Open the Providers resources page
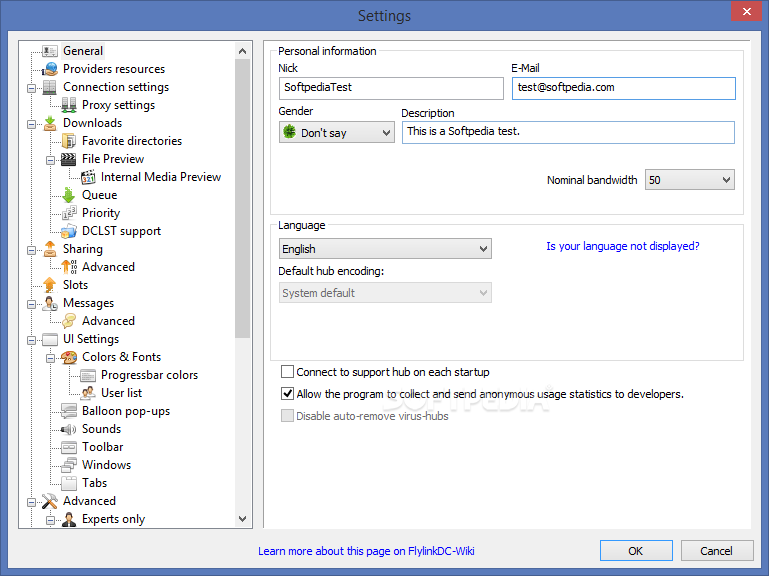769x576 pixels. [114, 69]
